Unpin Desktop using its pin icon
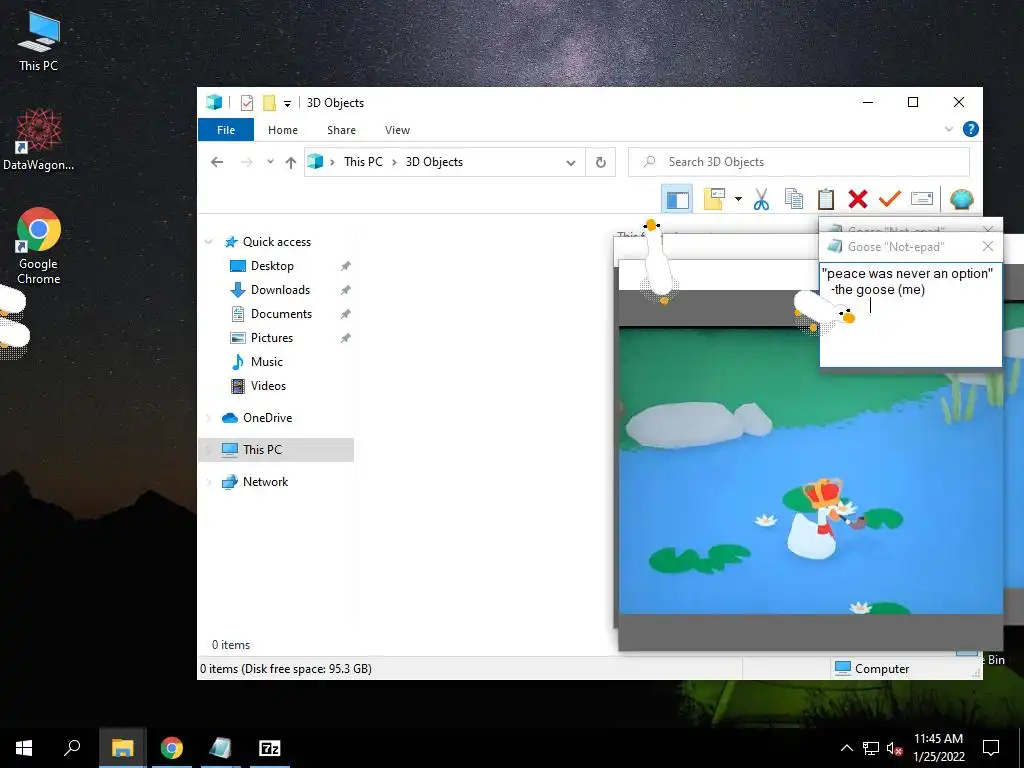 click(345, 266)
